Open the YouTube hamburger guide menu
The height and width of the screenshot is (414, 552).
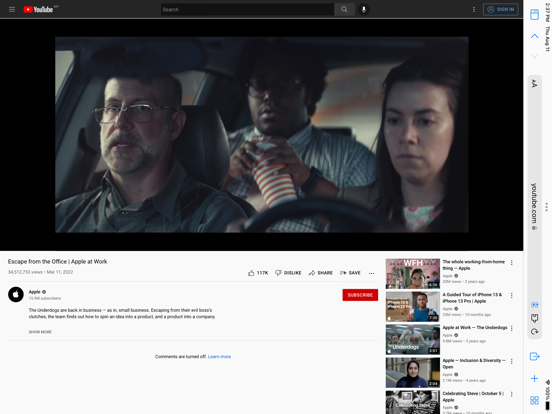(x=12, y=10)
